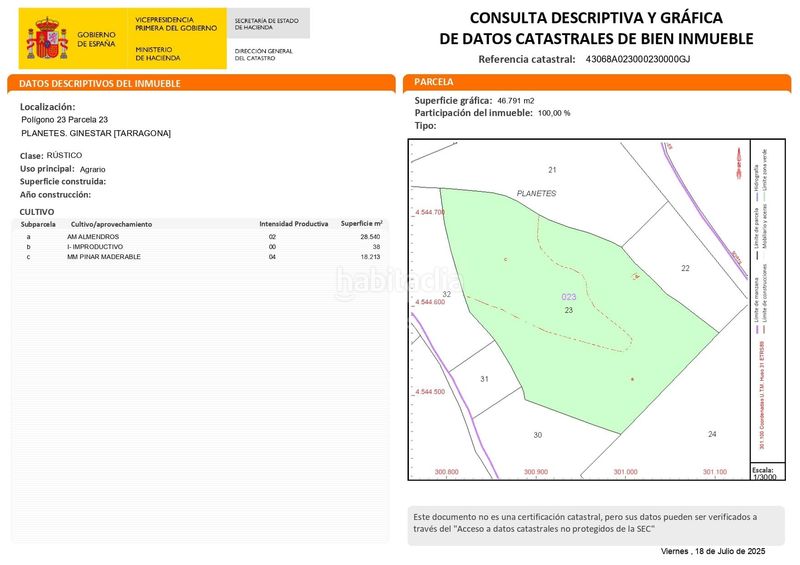Click the 'MINISTERIO DE HACIENDA' logo text
Image resolution: width=800 pixels, height=565 pixels.
(x=158, y=54)
